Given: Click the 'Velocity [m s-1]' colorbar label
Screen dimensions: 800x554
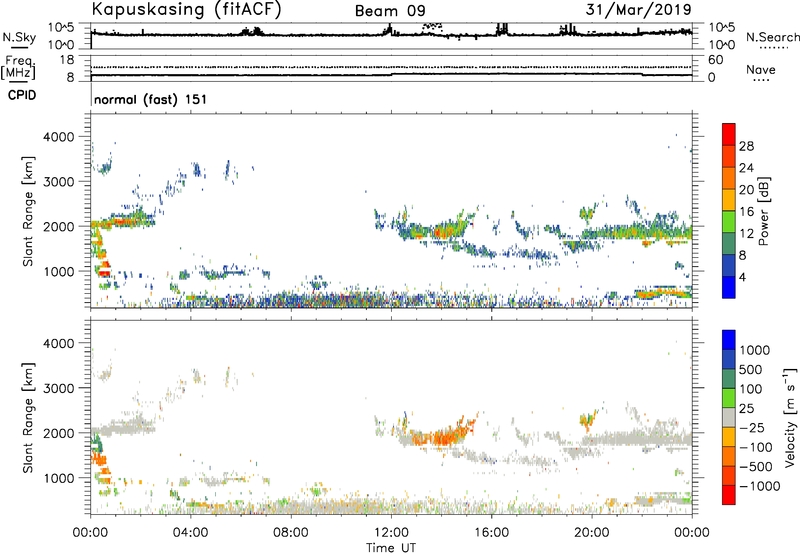Looking at the screenshot, I should pyautogui.click(x=790, y=417).
